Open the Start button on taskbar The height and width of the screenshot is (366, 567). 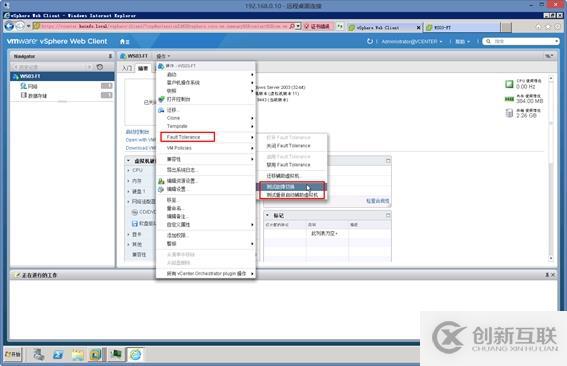(x=13, y=355)
